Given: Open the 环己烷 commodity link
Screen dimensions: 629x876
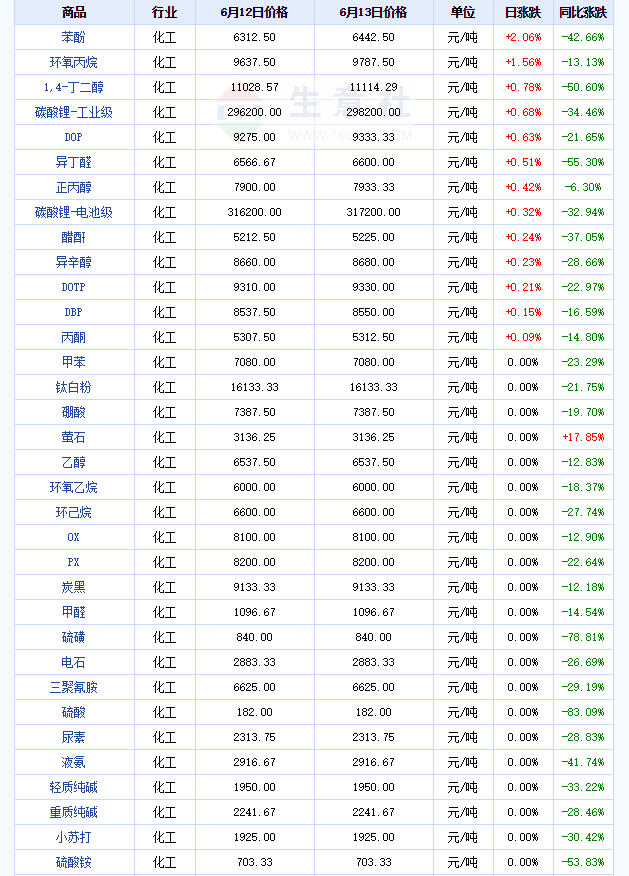Looking at the screenshot, I should 73,512.
